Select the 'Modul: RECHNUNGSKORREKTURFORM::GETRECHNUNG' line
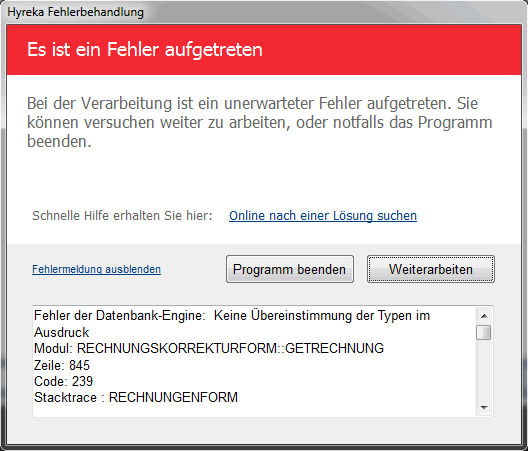This screenshot has height=451, width=528. pyautogui.click(x=209, y=348)
